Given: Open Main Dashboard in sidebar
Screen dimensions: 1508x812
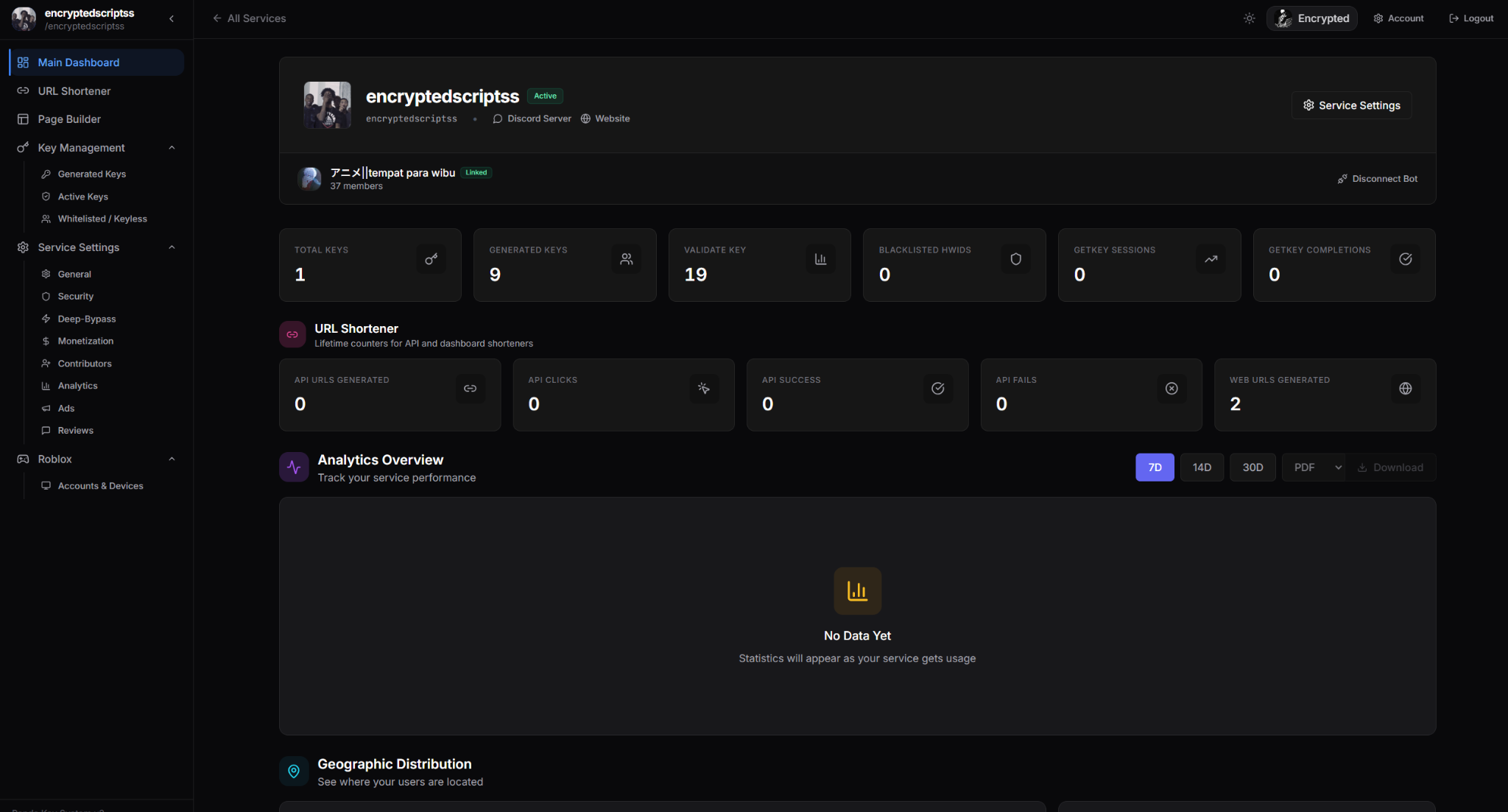Looking at the screenshot, I should point(96,63).
